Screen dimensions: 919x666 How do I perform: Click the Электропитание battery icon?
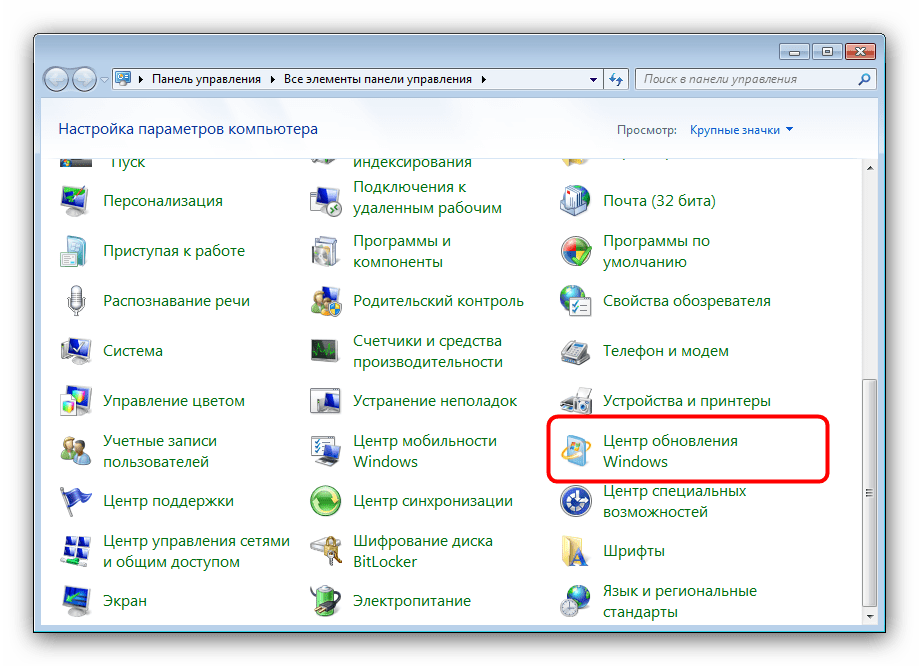[x=326, y=601]
